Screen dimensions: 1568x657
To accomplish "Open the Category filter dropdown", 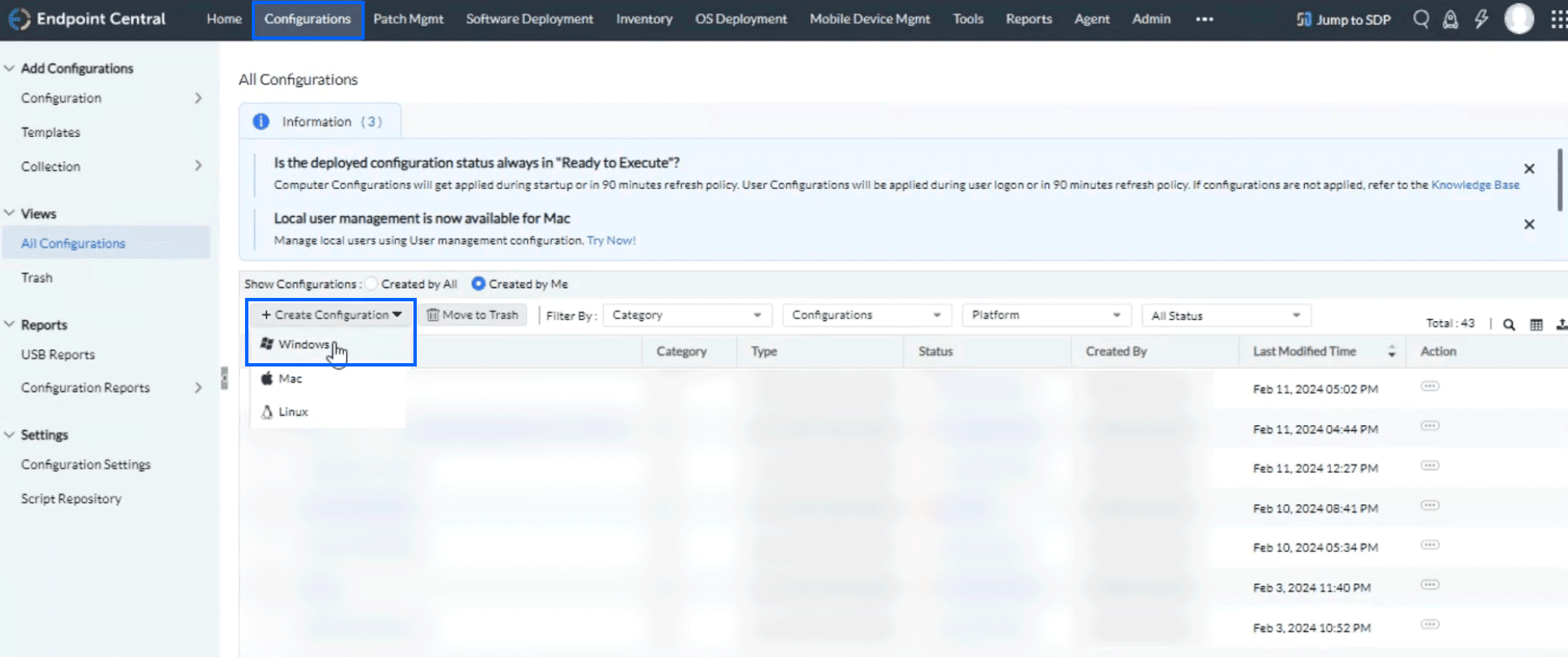I will click(x=687, y=315).
